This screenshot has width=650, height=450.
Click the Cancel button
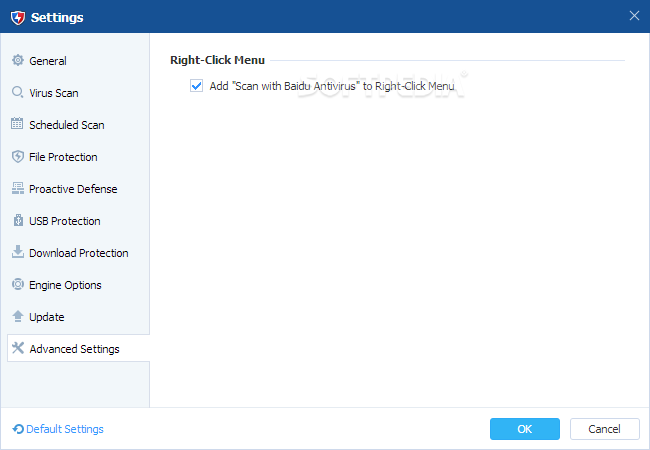pos(604,429)
